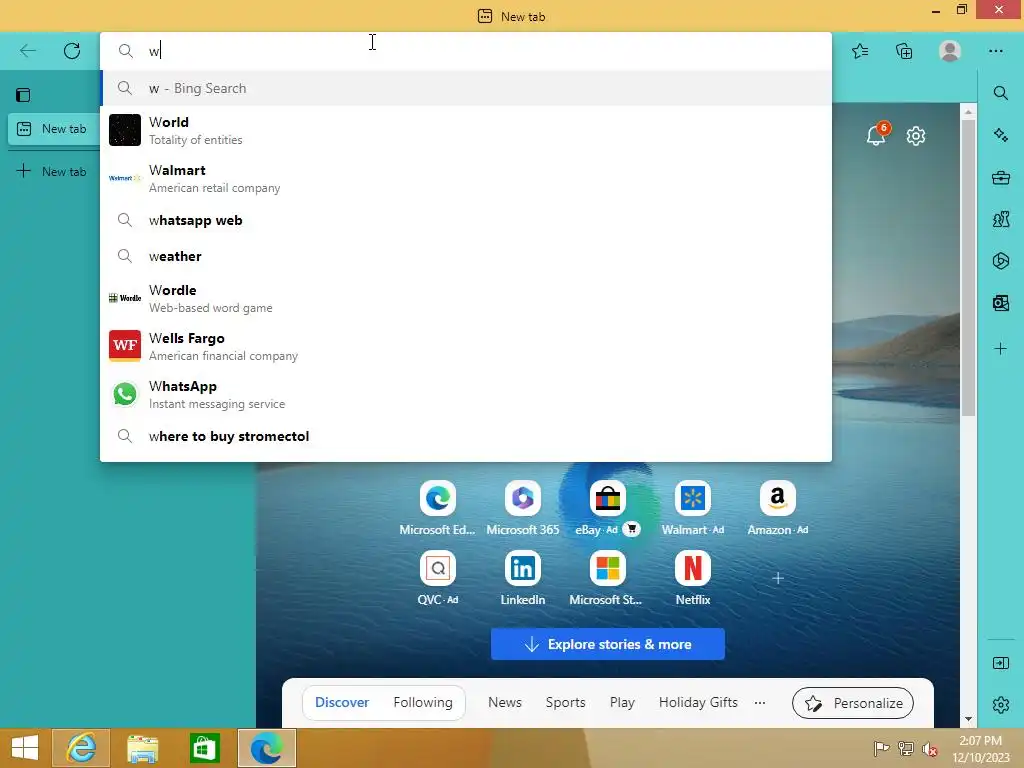The width and height of the screenshot is (1024, 768).
Task: Click Personalize button
Action: (x=853, y=703)
